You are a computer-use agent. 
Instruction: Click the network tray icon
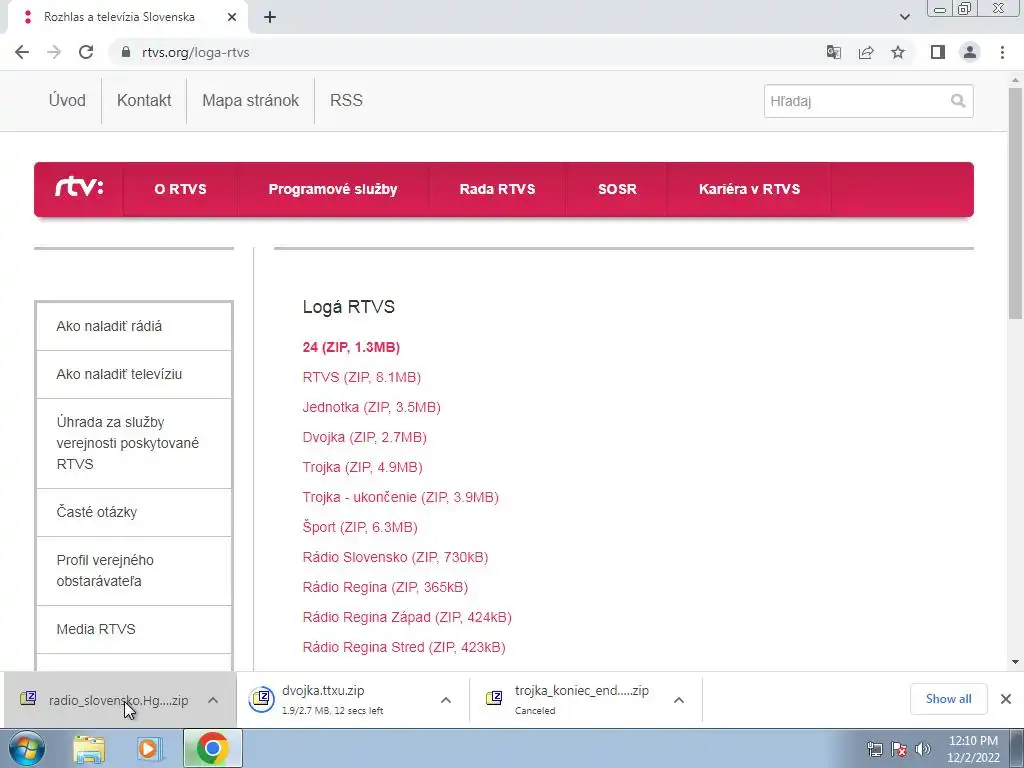point(874,749)
